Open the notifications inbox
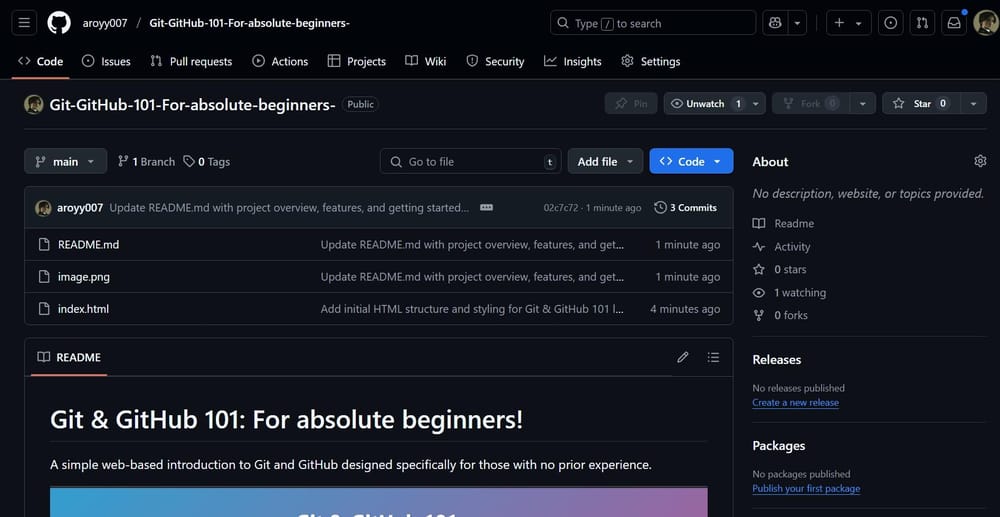Image resolution: width=1000 pixels, height=517 pixels. point(954,23)
